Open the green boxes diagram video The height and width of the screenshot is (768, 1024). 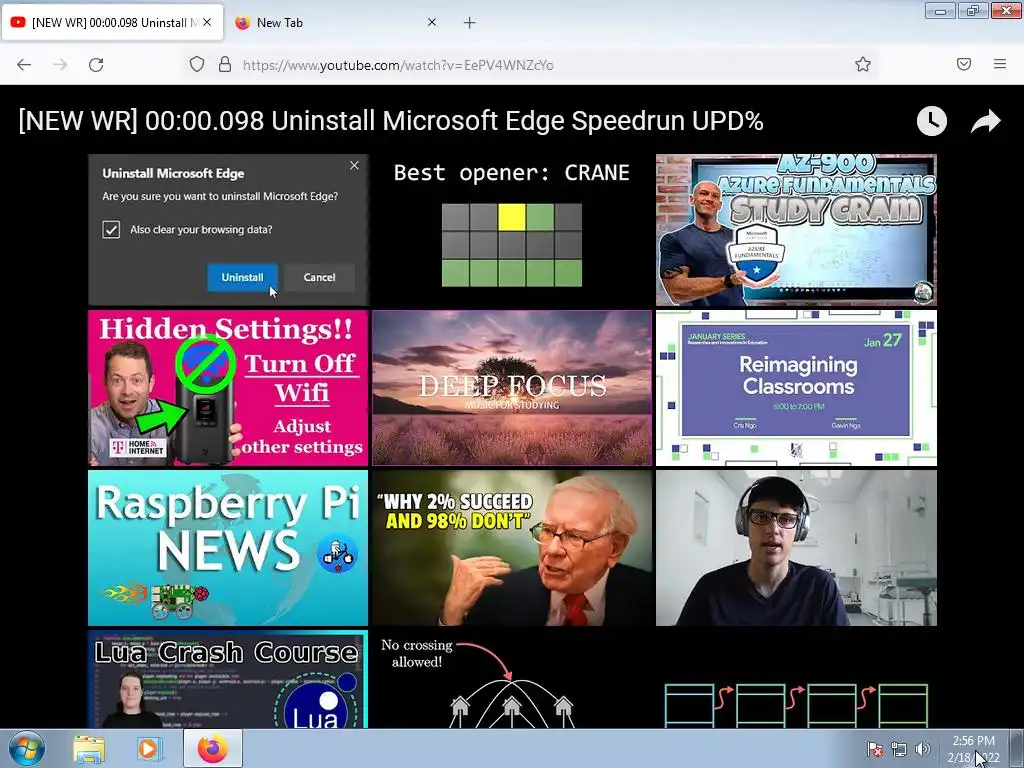[x=796, y=679]
